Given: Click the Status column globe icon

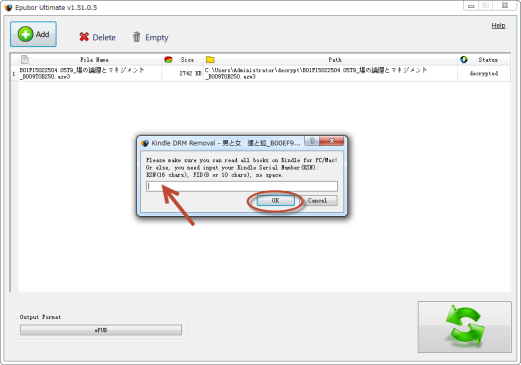Looking at the screenshot, I should point(464,60).
